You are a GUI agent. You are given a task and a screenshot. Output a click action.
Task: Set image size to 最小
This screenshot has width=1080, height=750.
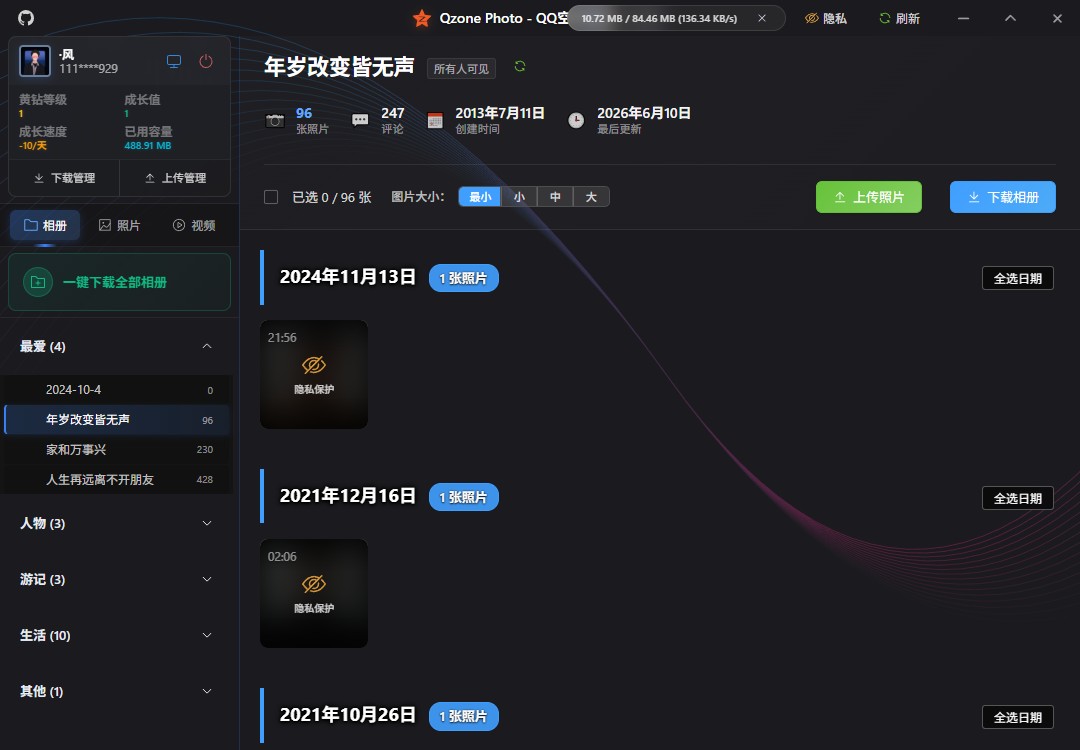(x=480, y=197)
